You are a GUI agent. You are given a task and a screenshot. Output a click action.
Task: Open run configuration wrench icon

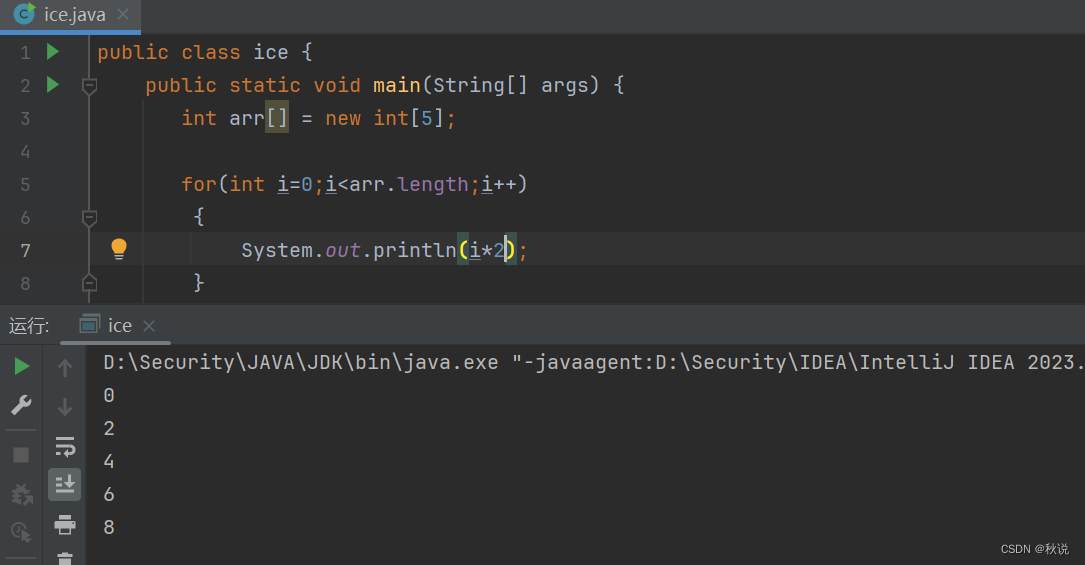21,405
